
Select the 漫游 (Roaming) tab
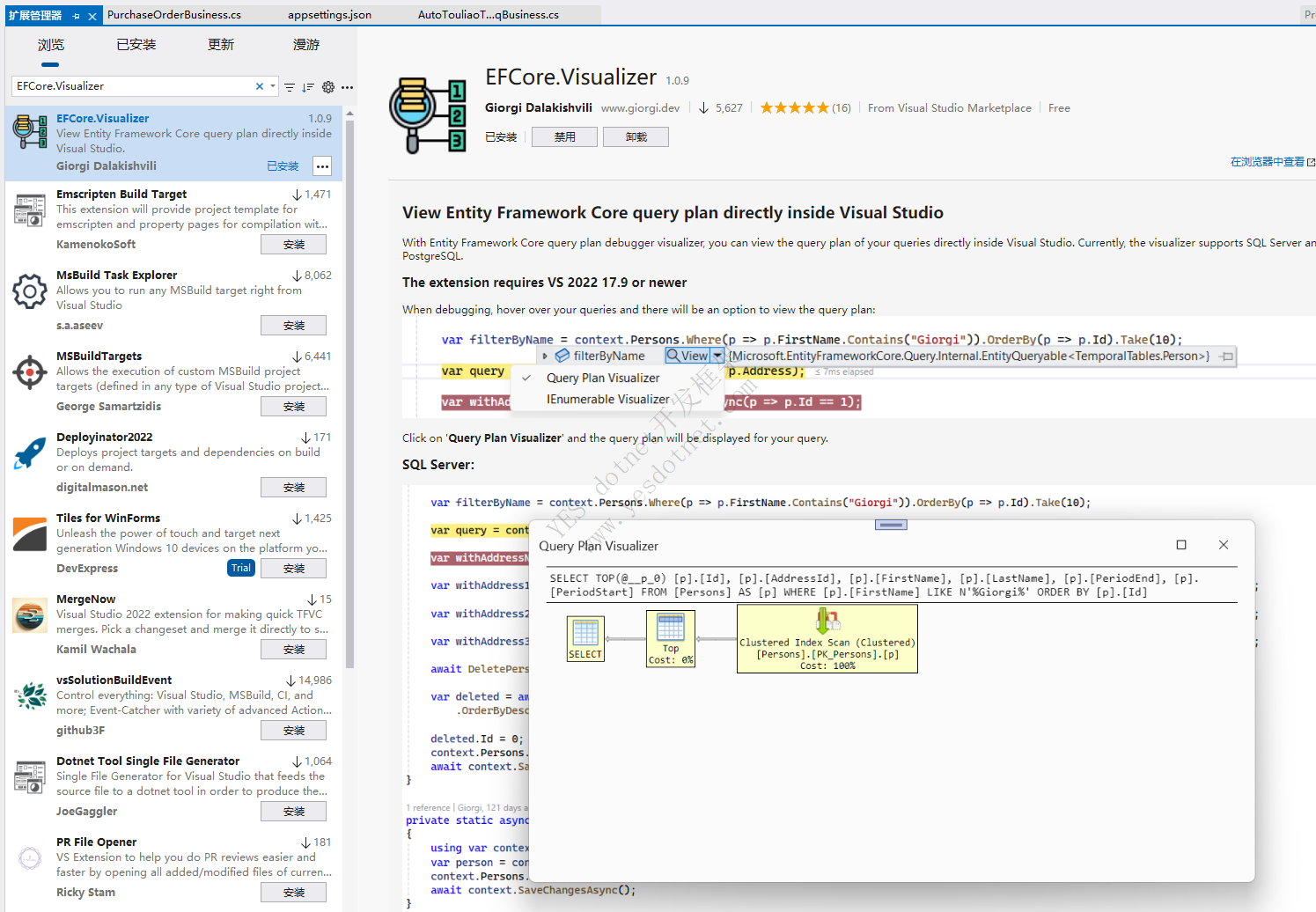[x=306, y=45]
